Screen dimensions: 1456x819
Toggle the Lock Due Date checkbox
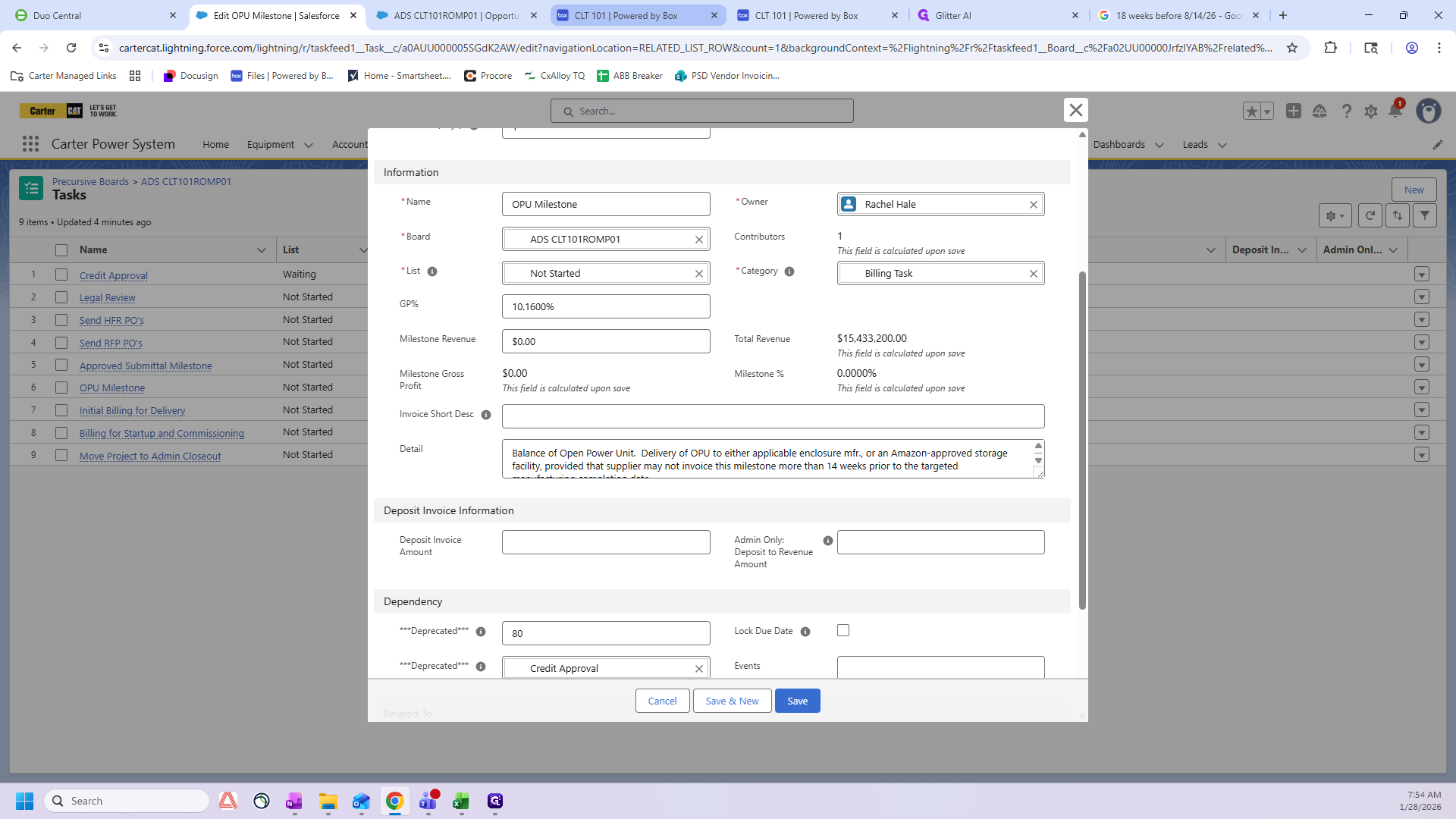(x=843, y=631)
